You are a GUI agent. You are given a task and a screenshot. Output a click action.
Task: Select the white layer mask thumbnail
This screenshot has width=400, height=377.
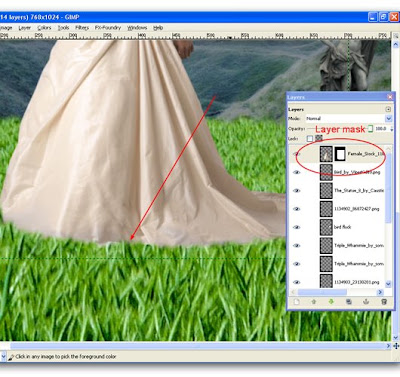[x=340, y=154]
